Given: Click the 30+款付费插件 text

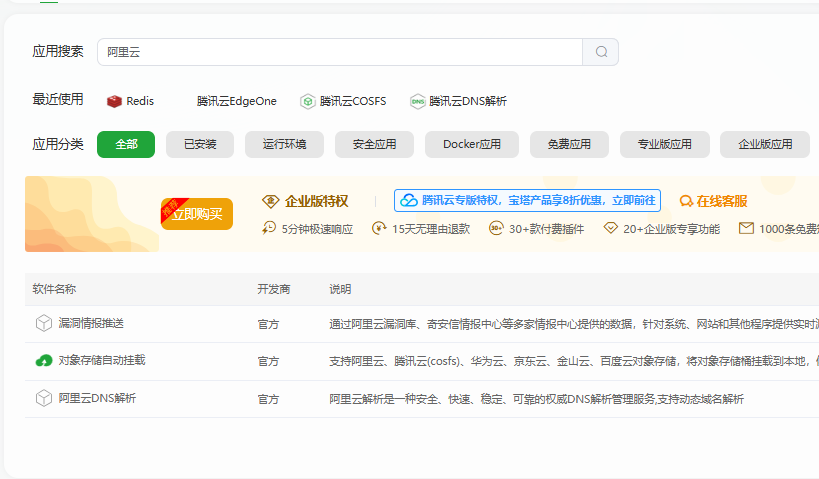Looking at the screenshot, I should 547,229.
